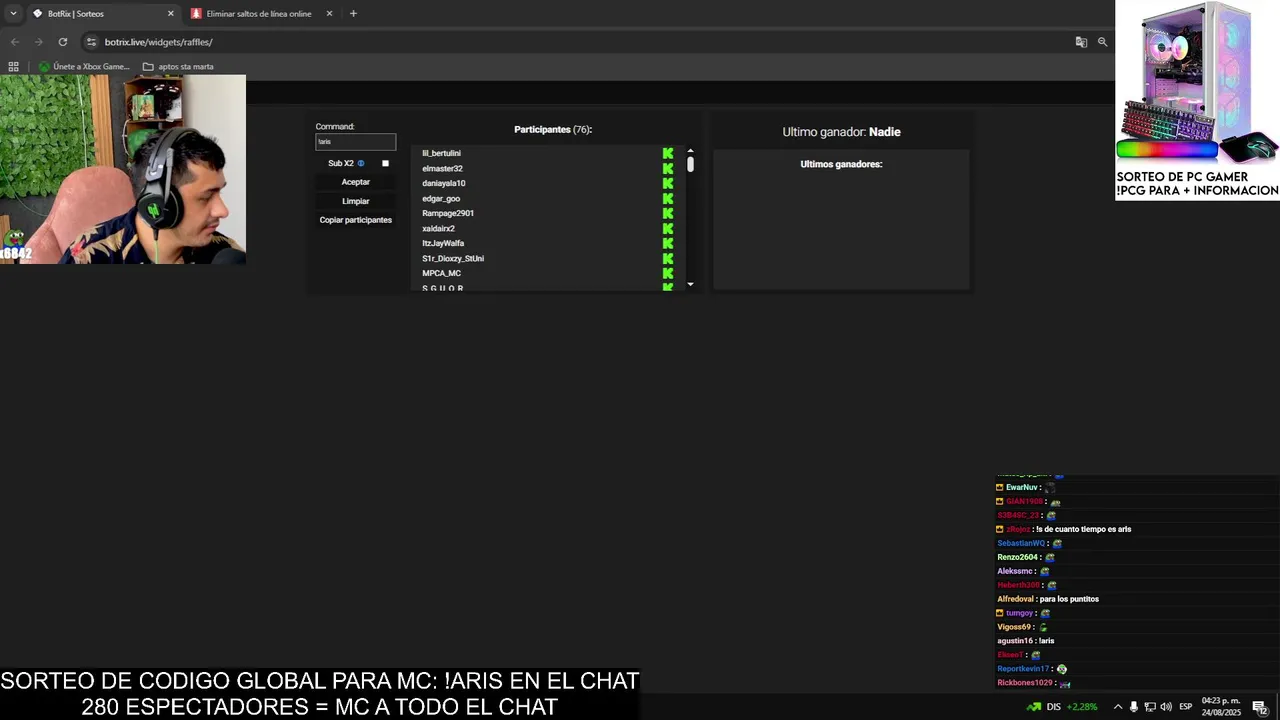Click Kick icon beside ItzJayWalfa
Screen dimensions: 1280x720
[x=668, y=243]
